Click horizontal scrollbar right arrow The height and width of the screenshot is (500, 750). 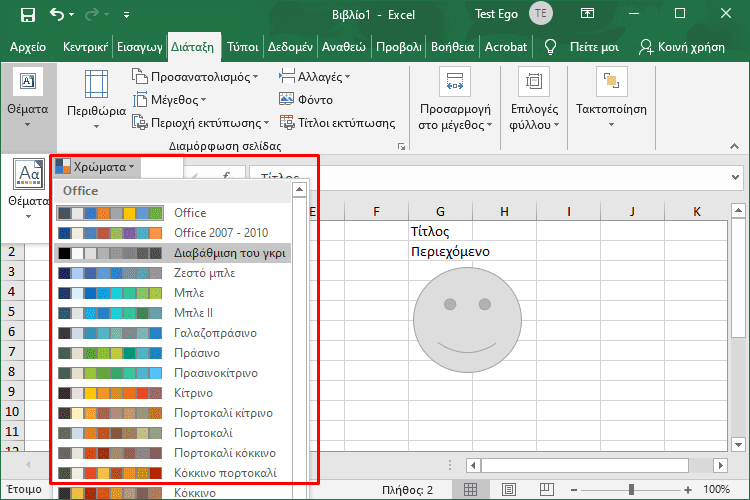[720, 465]
